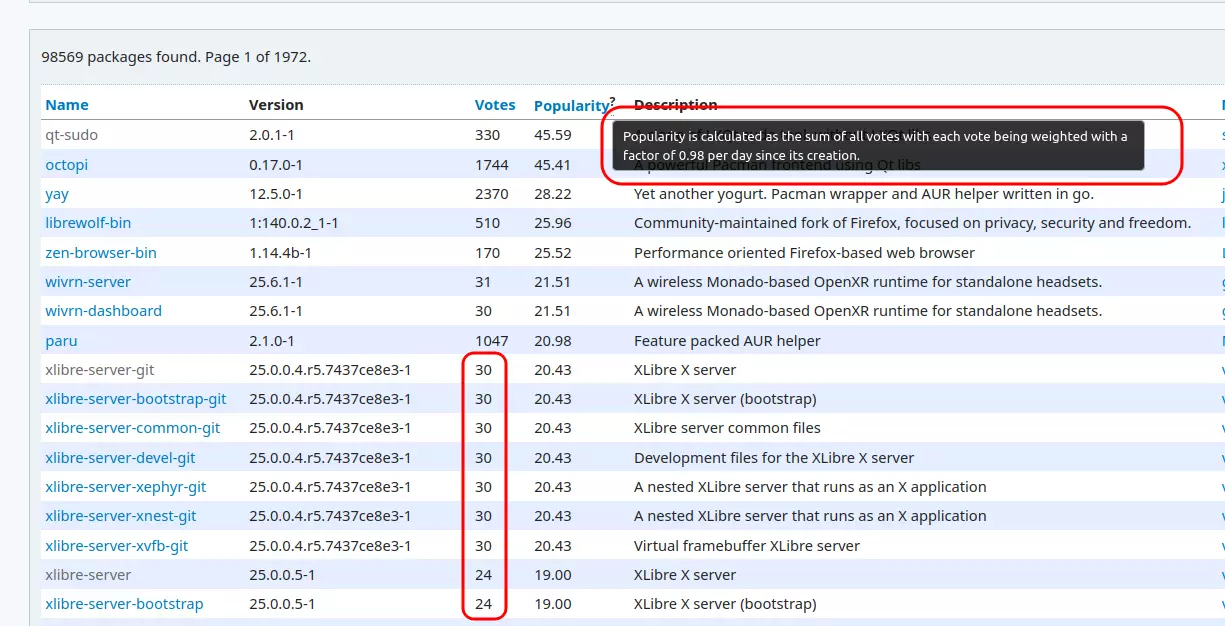Open the zen-browser-bin package link
1225x626 pixels.
pyautogui.click(x=101, y=253)
